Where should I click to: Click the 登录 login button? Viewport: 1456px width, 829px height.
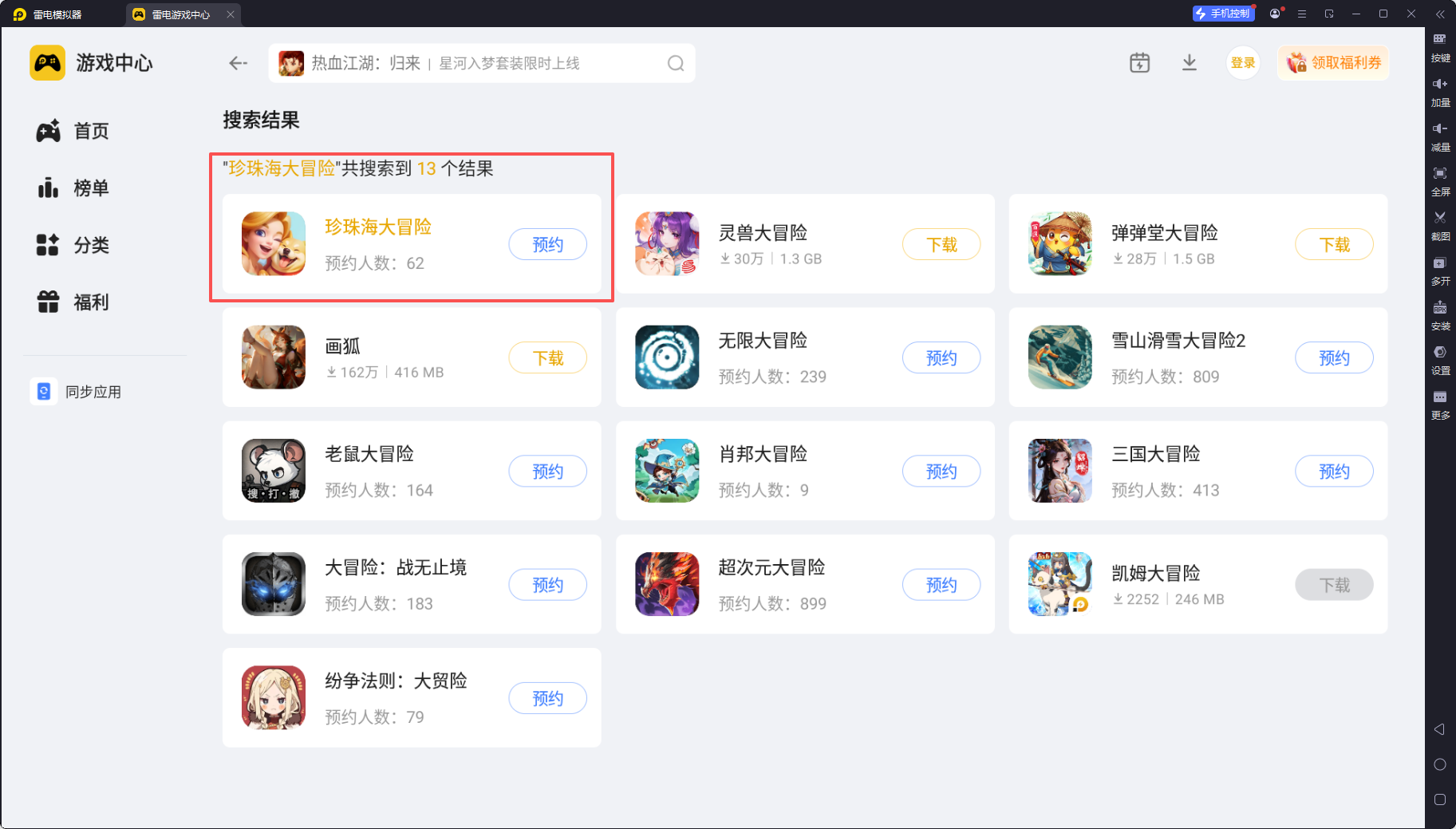tap(1243, 63)
